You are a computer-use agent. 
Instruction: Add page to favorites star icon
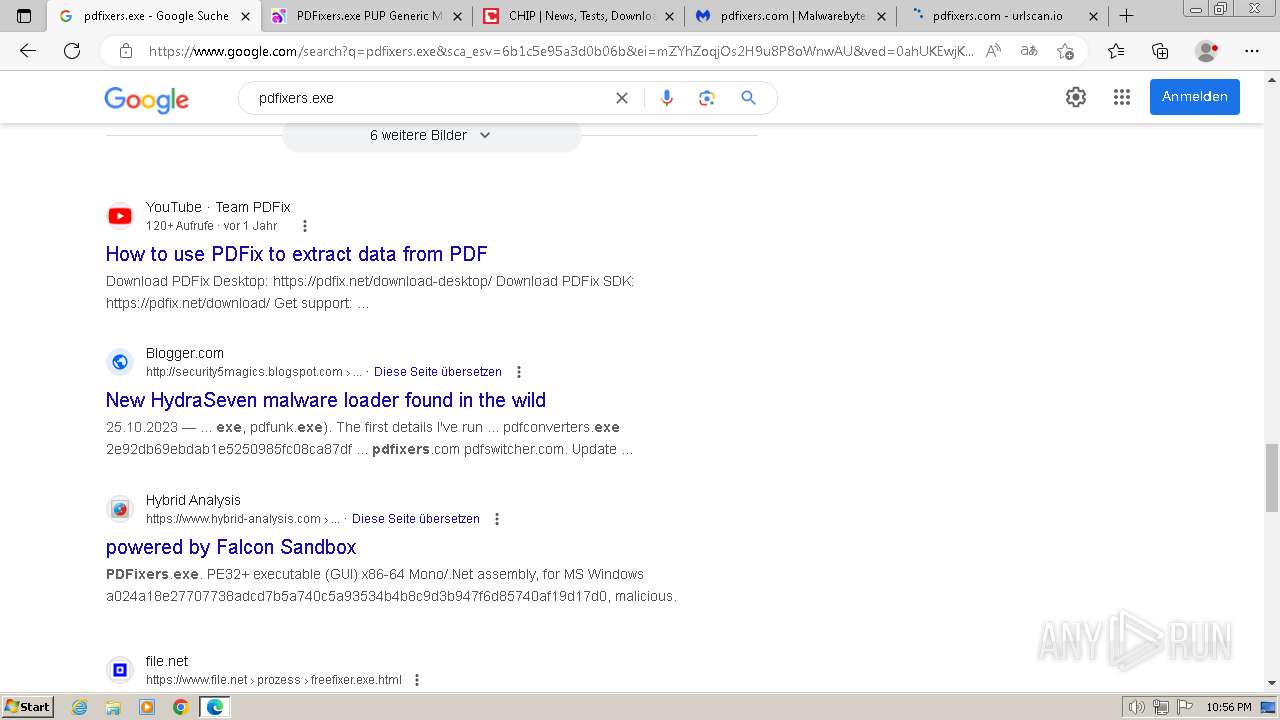[1065, 51]
